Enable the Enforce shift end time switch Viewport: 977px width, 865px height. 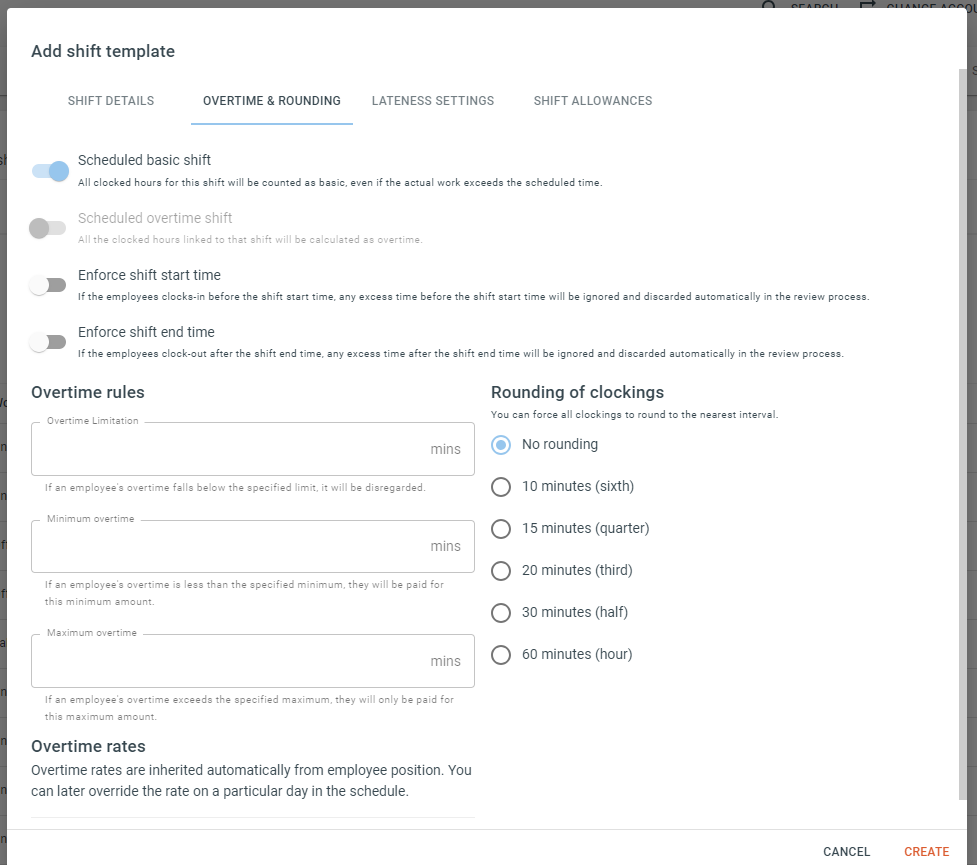coord(47,342)
